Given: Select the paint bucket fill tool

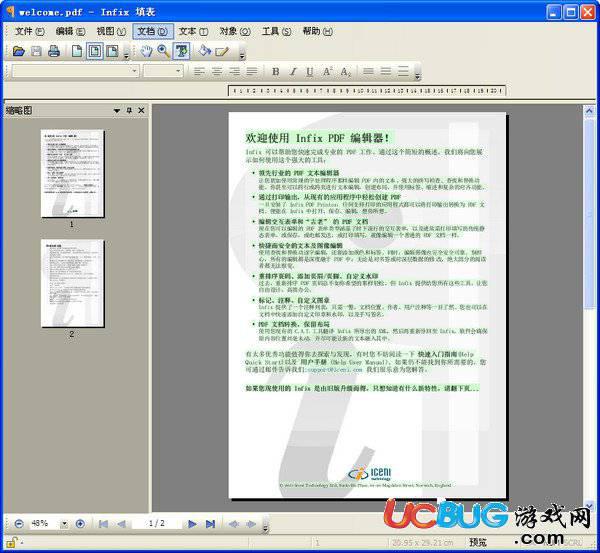Looking at the screenshot, I should [205, 51].
